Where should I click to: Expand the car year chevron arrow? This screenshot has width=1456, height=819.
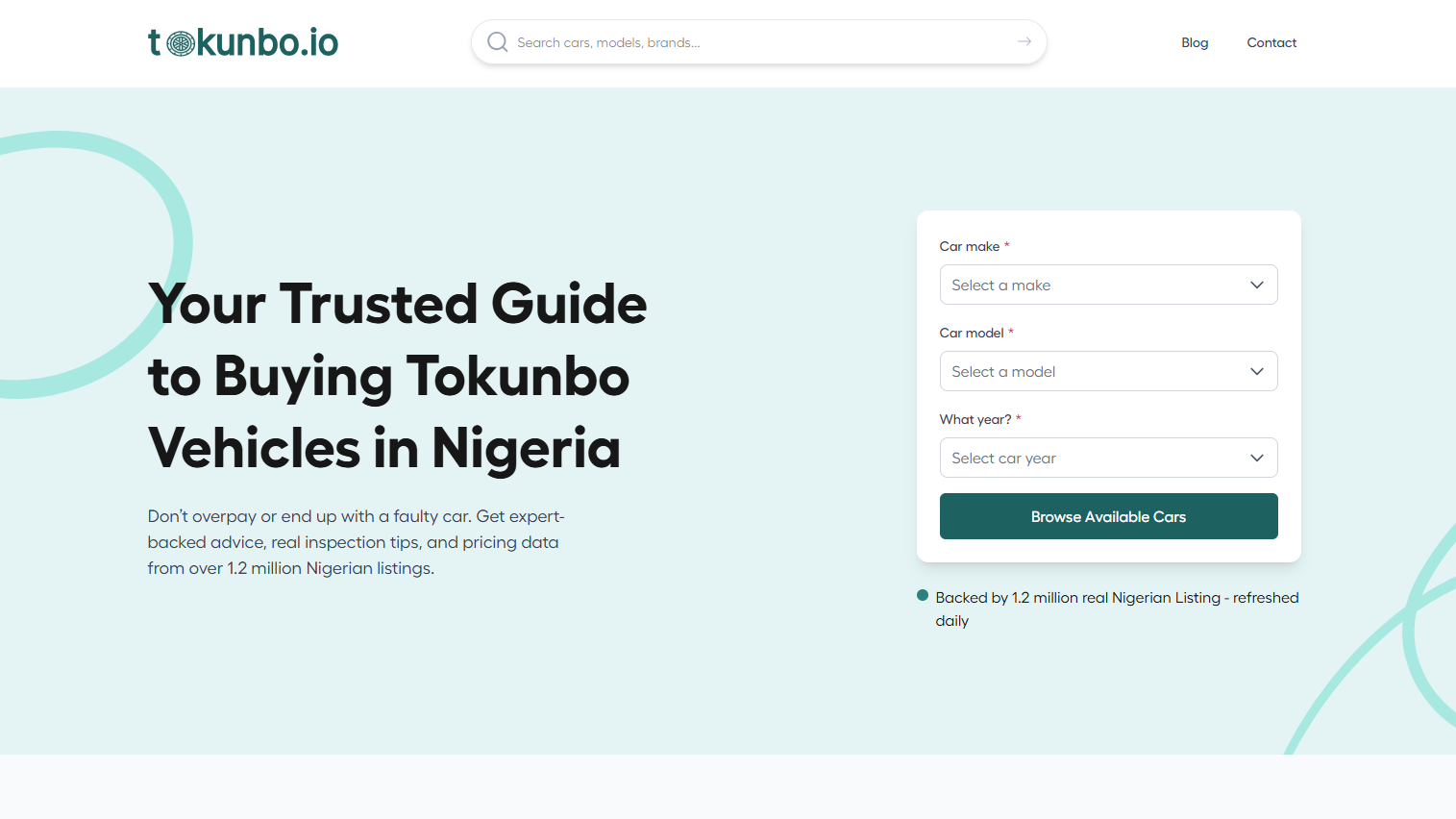1256,458
